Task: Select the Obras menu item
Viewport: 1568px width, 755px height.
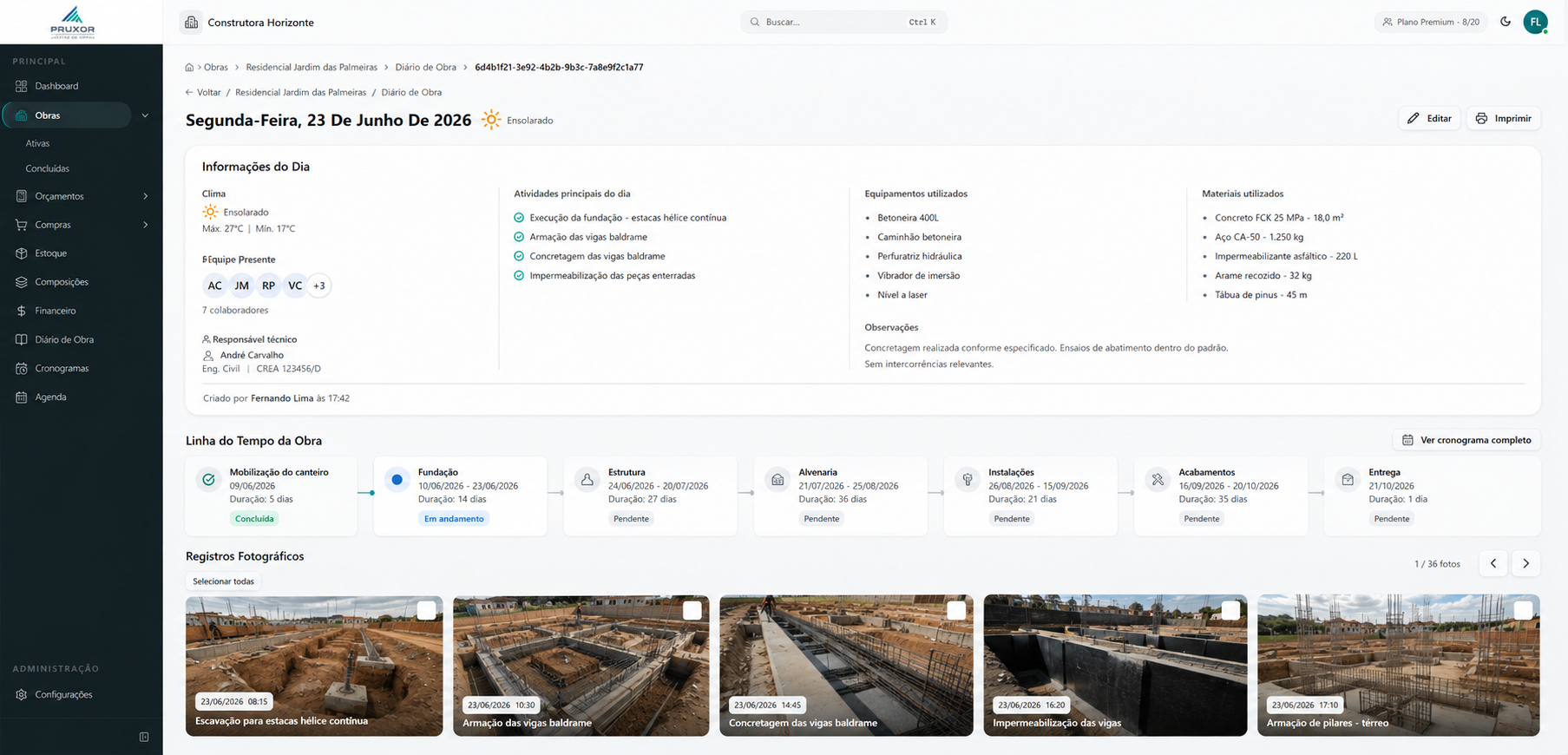Action: pyautogui.click(x=68, y=115)
